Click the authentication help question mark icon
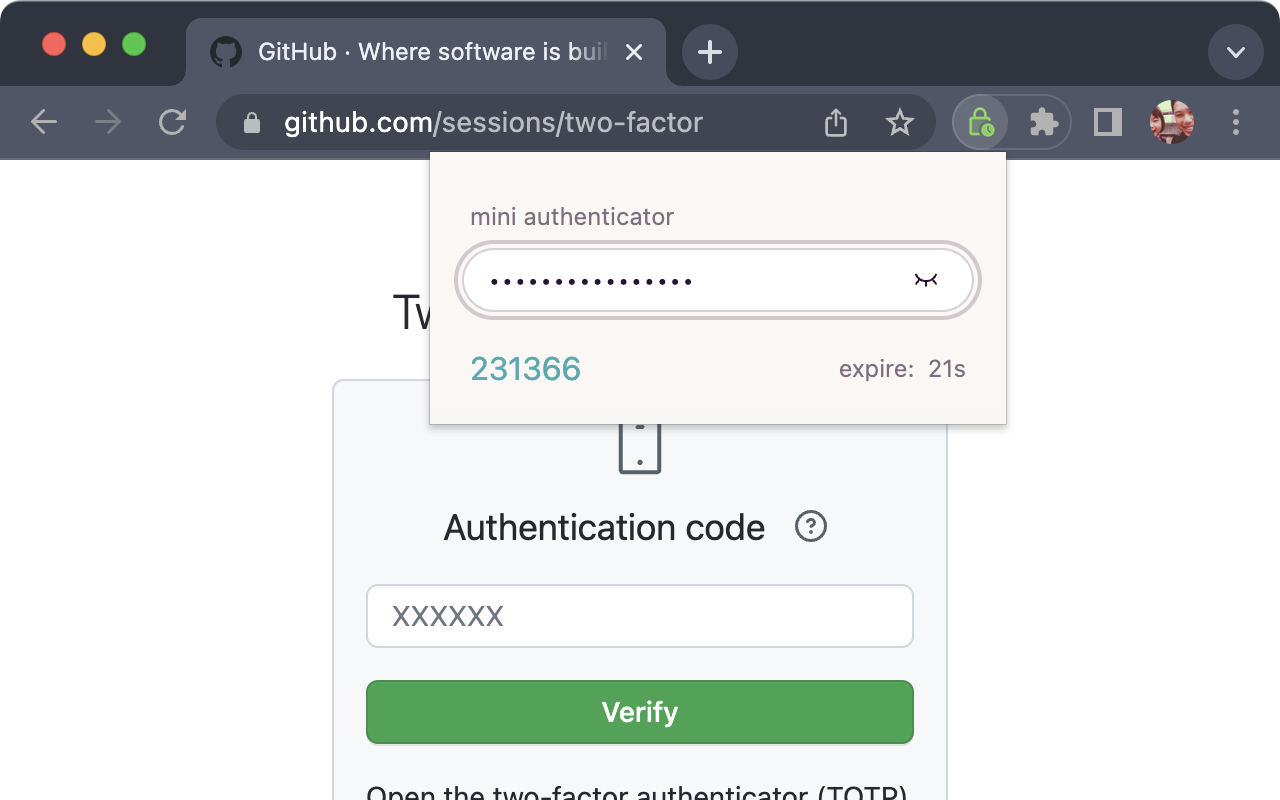1280x800 pixels. point(811,527)
